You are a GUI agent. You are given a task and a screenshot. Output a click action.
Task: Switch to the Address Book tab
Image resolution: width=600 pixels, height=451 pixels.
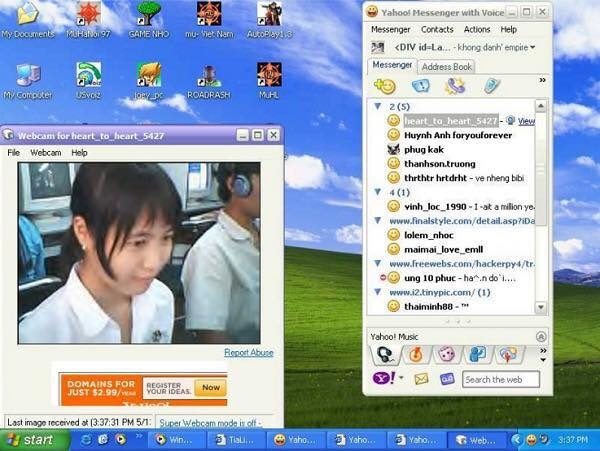click(446, 67)
